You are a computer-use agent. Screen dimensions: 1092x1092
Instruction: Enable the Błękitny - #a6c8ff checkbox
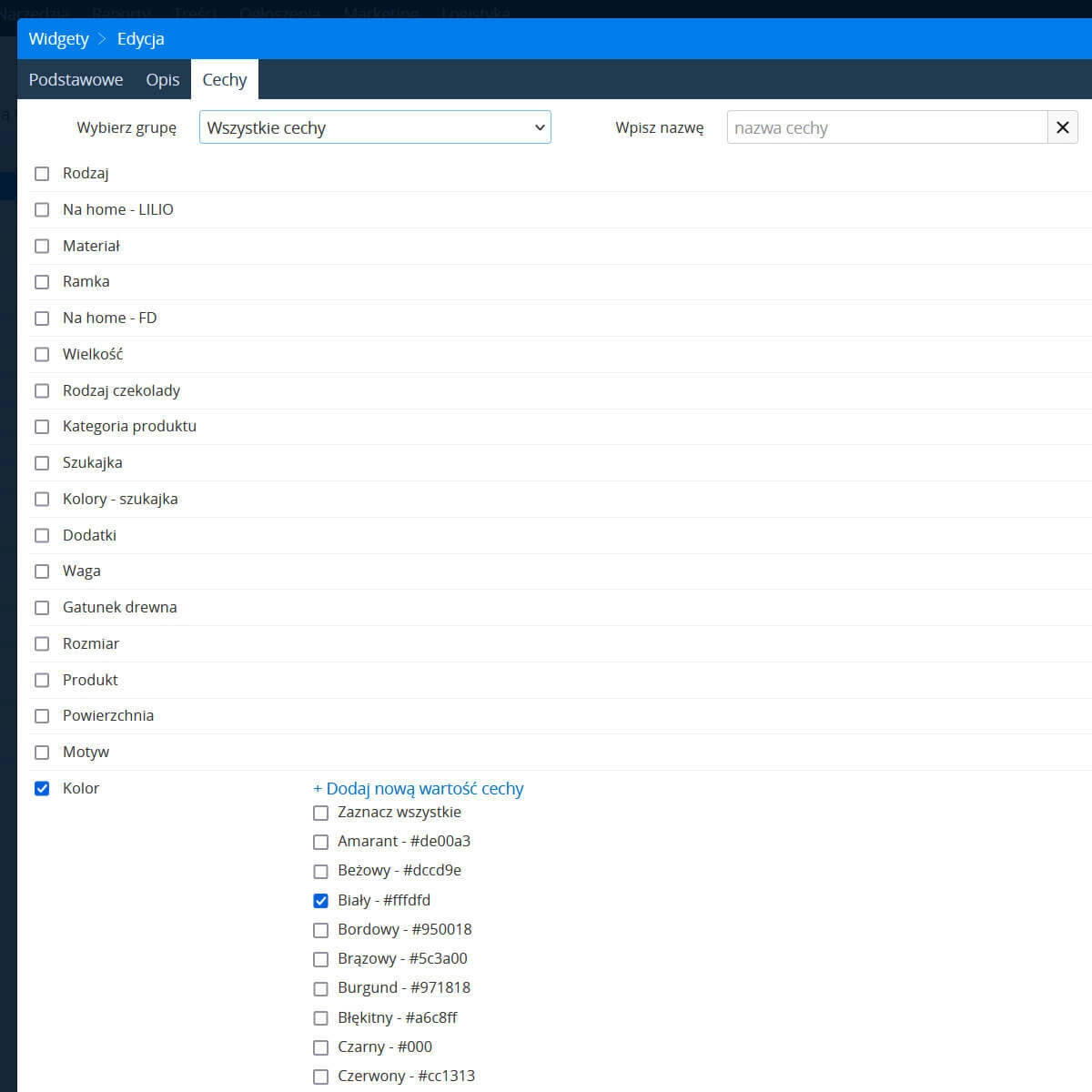[x=320, y=1018]
